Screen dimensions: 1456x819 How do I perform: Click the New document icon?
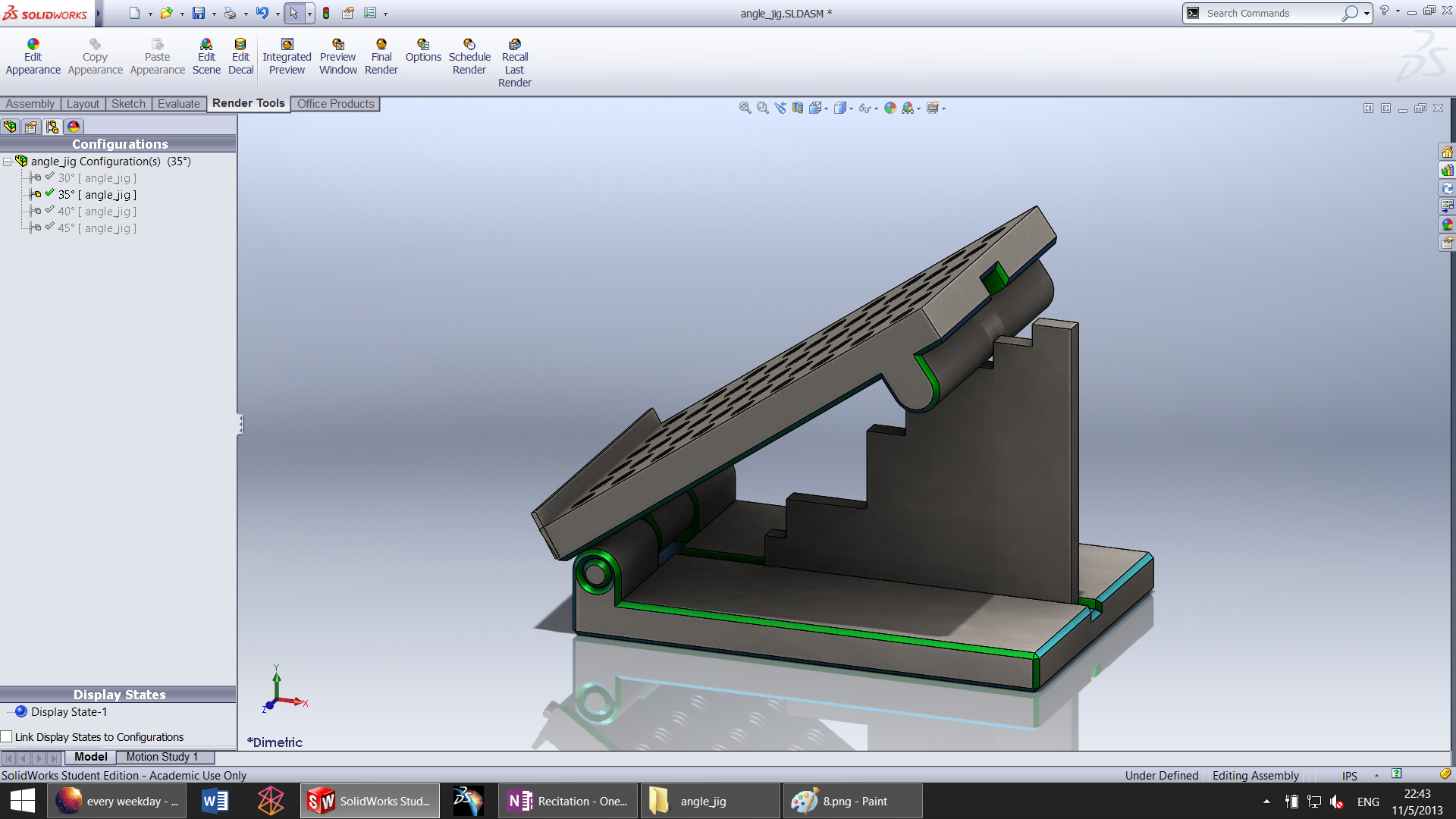[134, 13]
